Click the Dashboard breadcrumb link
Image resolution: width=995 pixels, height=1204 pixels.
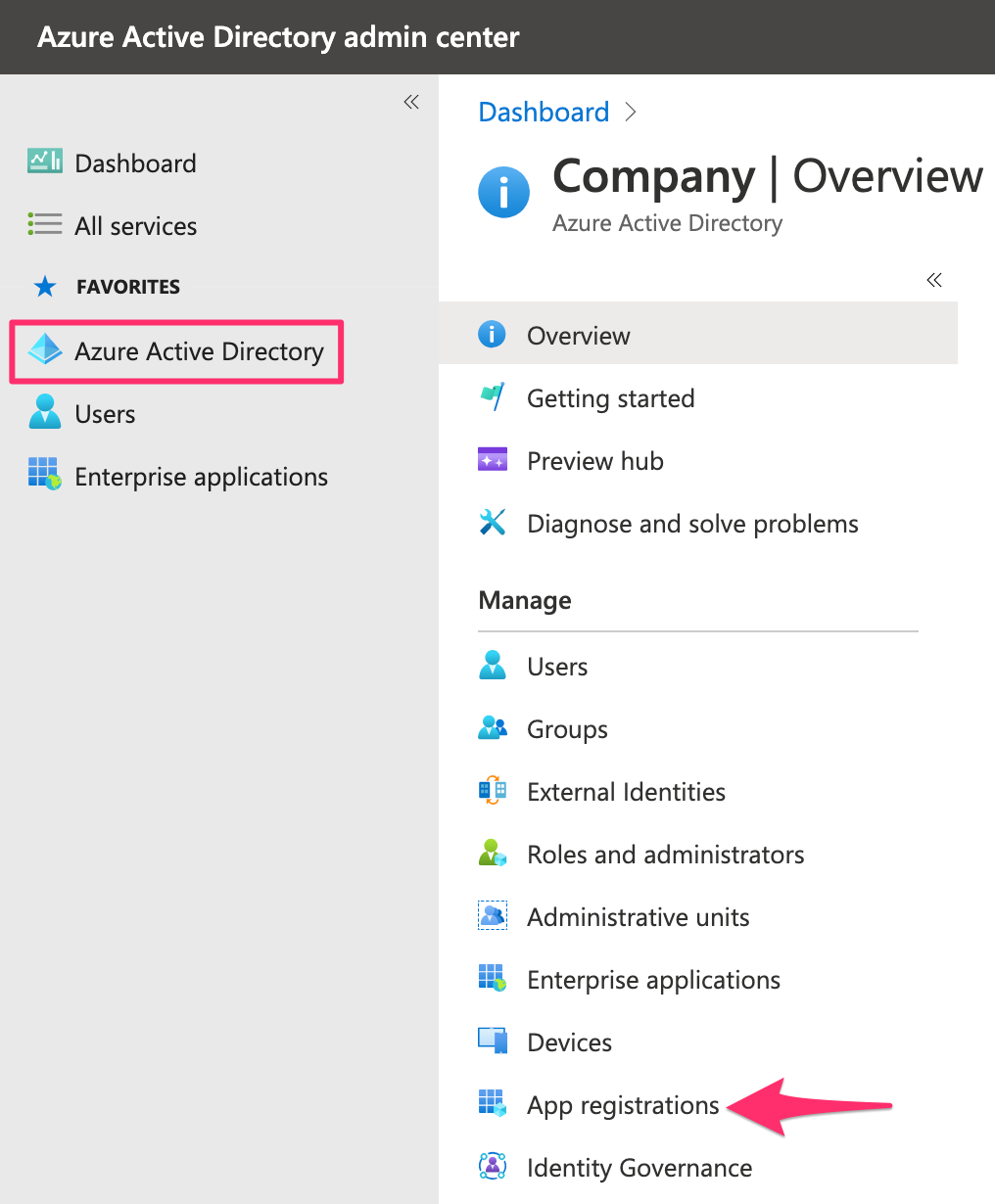(x=544, y=112)
